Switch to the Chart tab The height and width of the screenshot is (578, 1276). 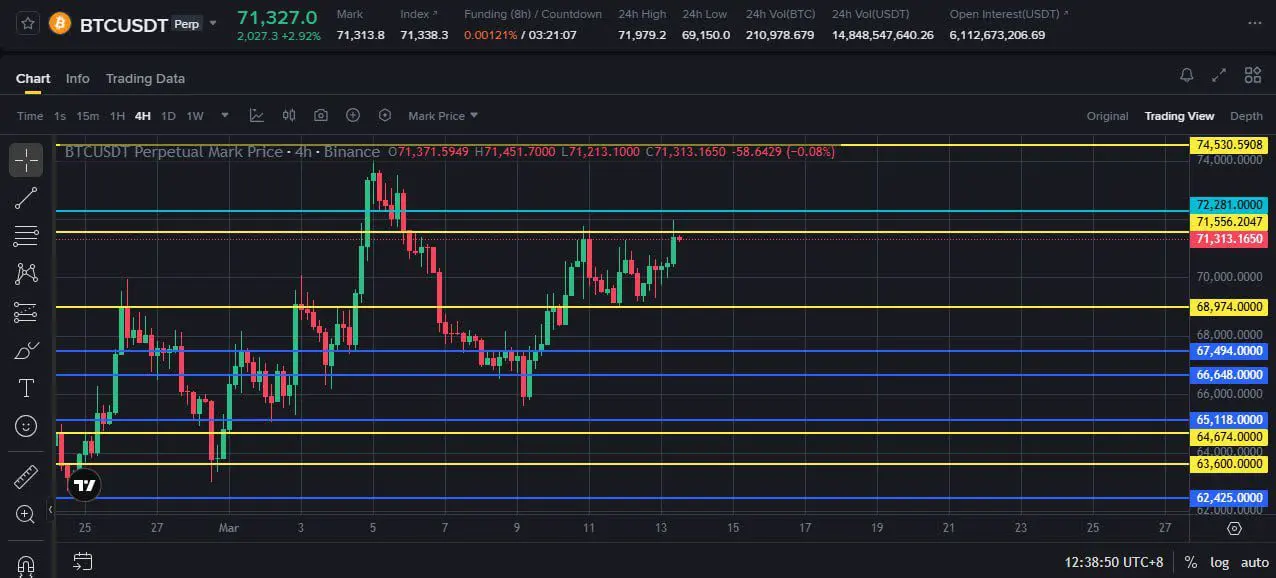pyautogui.click(x=33, y=78)
